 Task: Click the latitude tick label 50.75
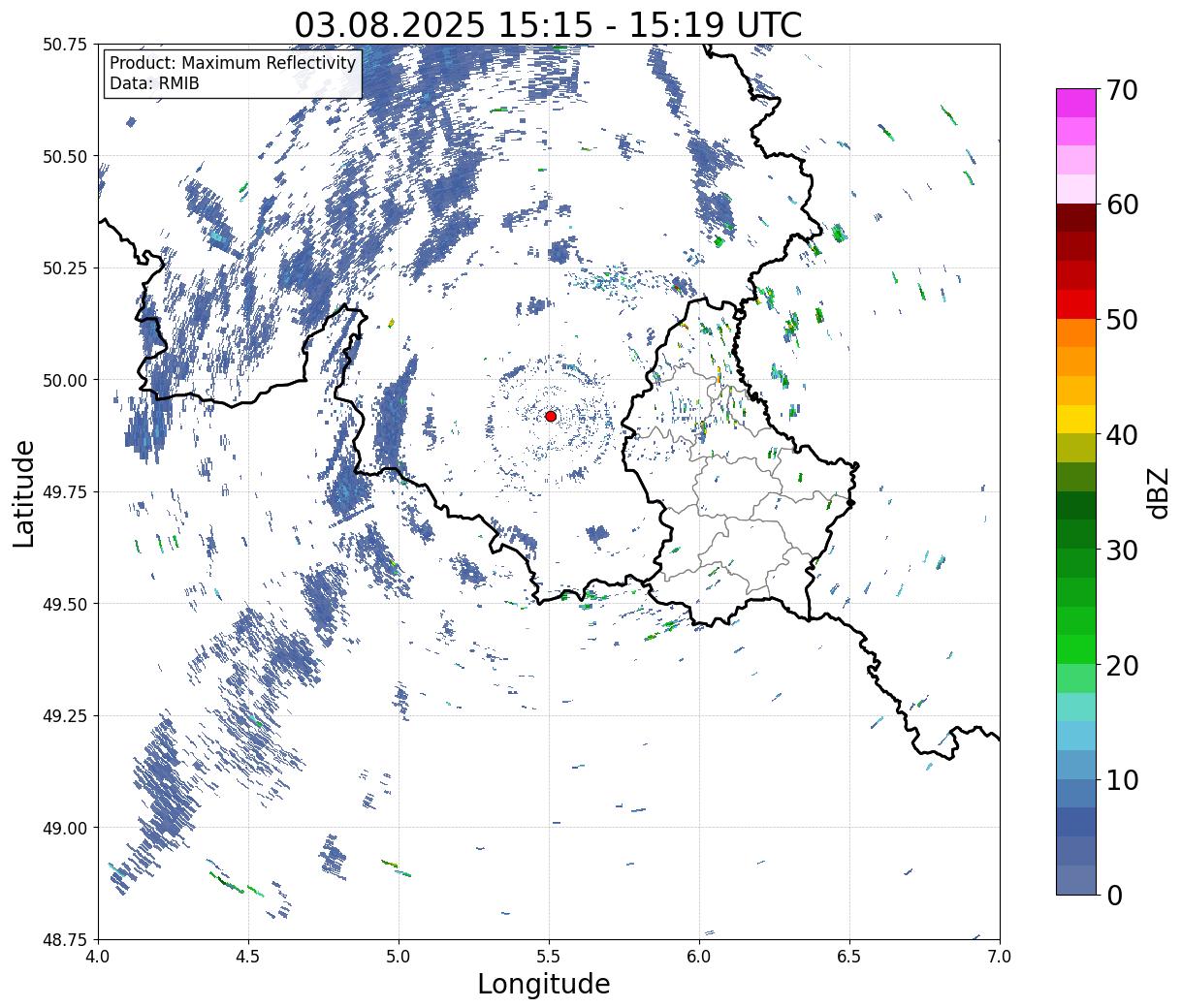click(65, 44)
